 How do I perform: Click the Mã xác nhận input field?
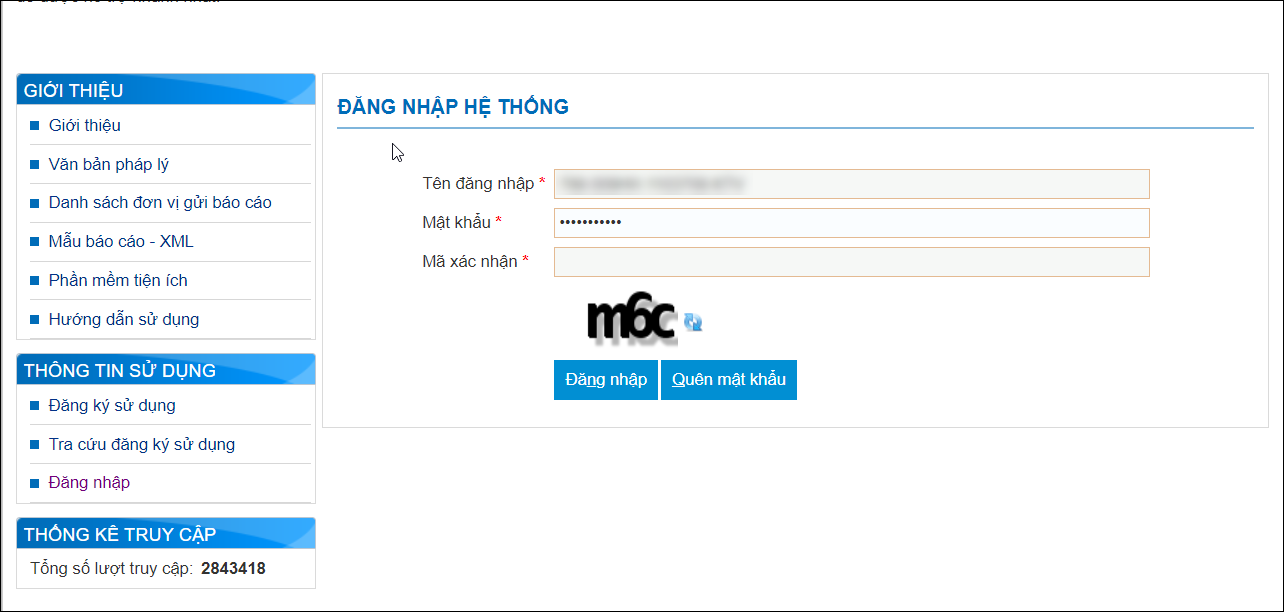[x=852, y=262]
